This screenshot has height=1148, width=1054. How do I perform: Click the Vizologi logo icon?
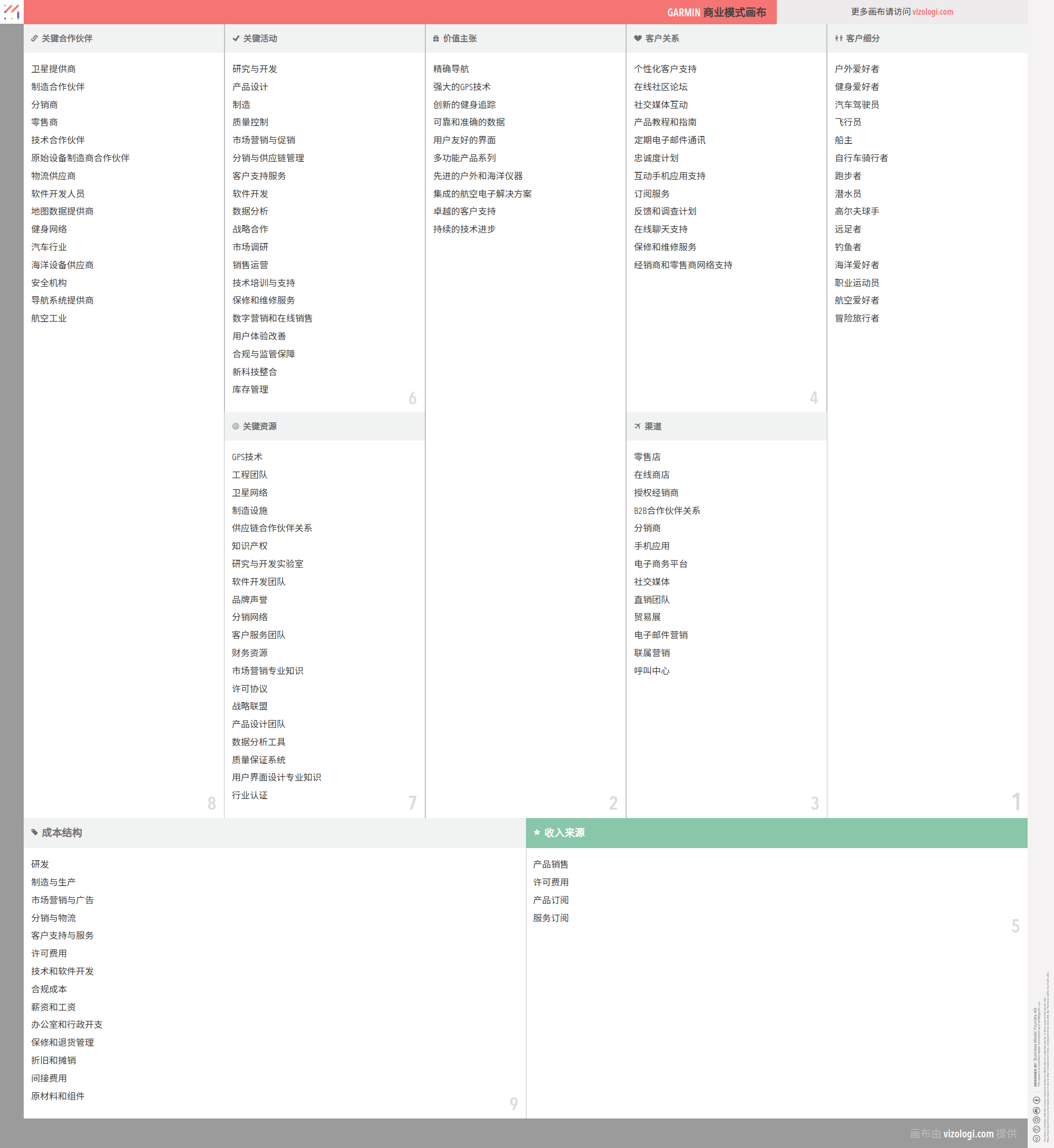(x=12, y=12)
